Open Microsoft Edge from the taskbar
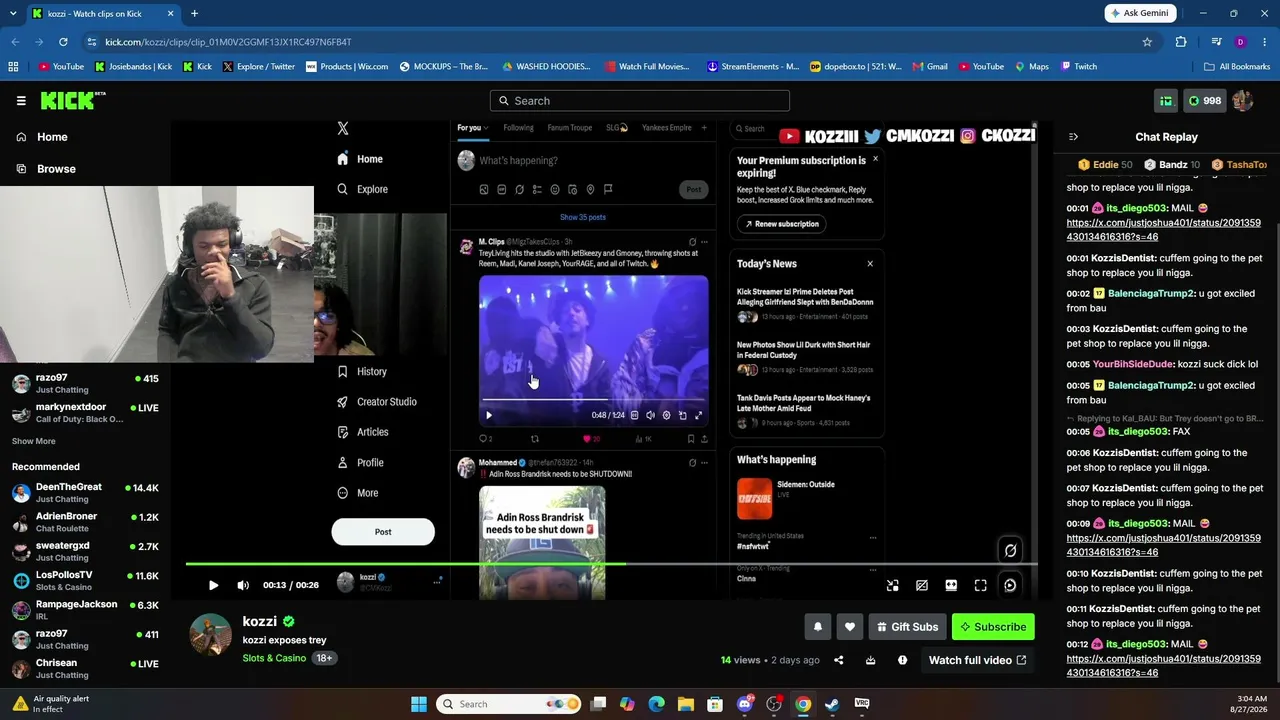1280x720 pixels. [656, 704]
